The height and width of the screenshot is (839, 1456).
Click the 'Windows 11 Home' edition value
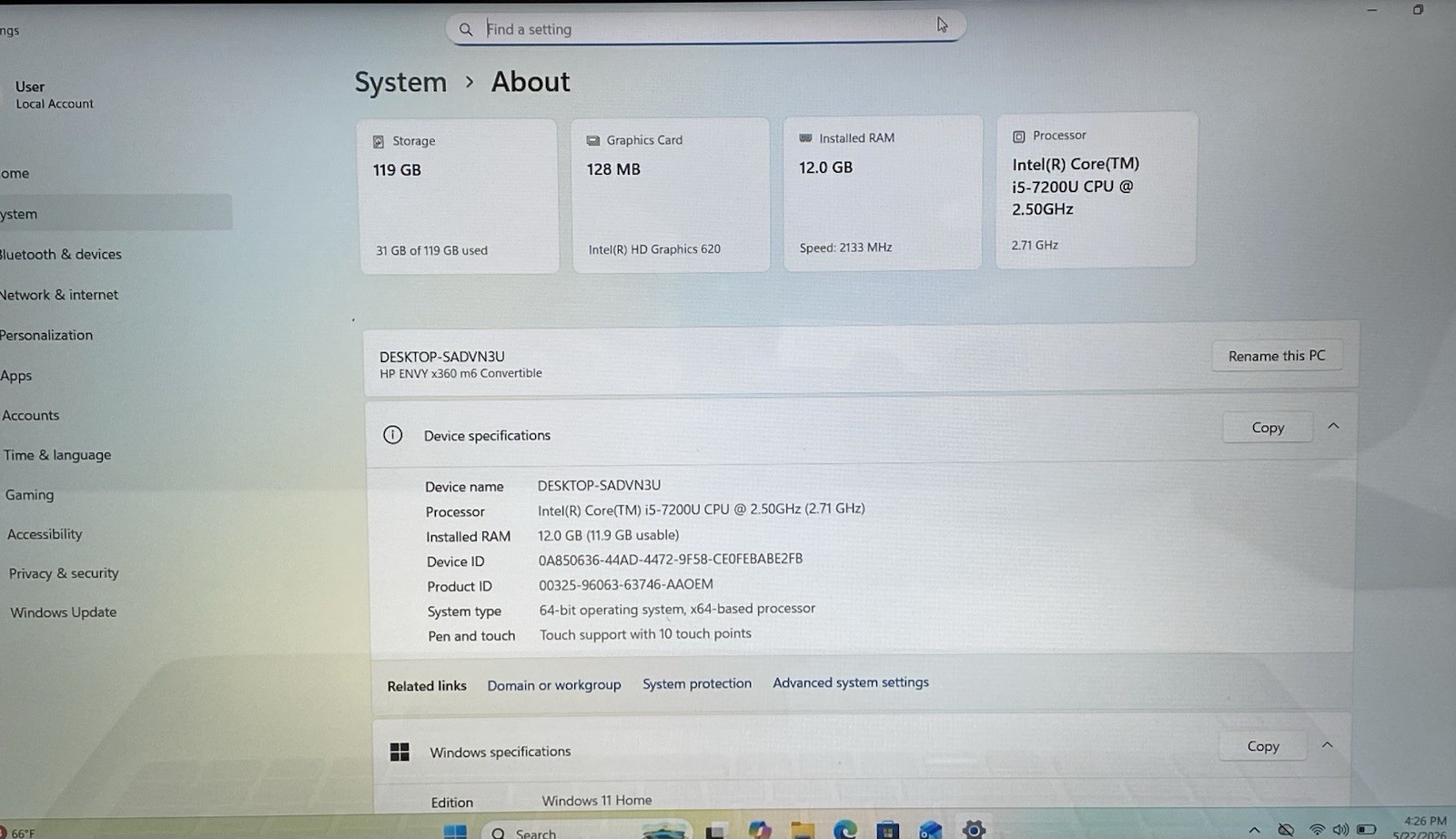pyautogui.click(x=597, y=801)
